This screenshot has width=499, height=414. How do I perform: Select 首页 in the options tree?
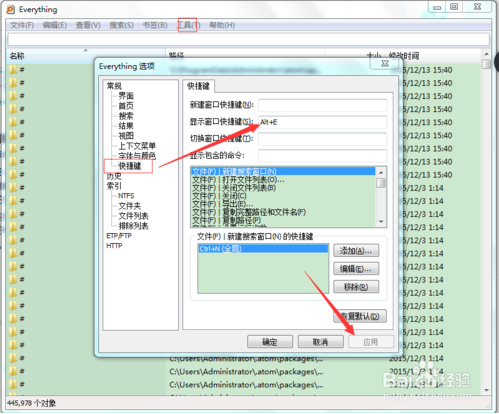click(126, 106)
